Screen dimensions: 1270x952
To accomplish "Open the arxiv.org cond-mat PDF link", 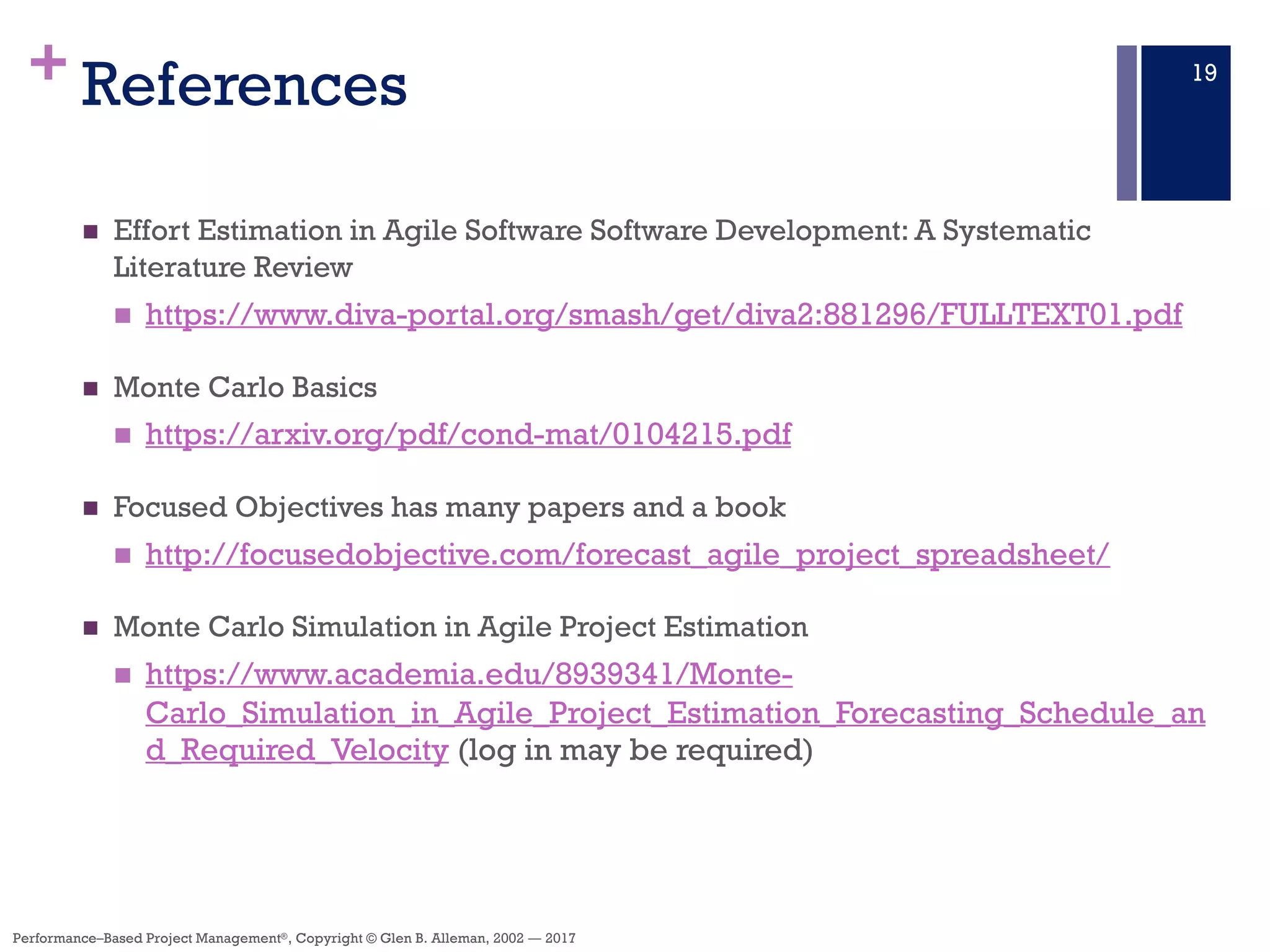I will [x=468, y=434].
